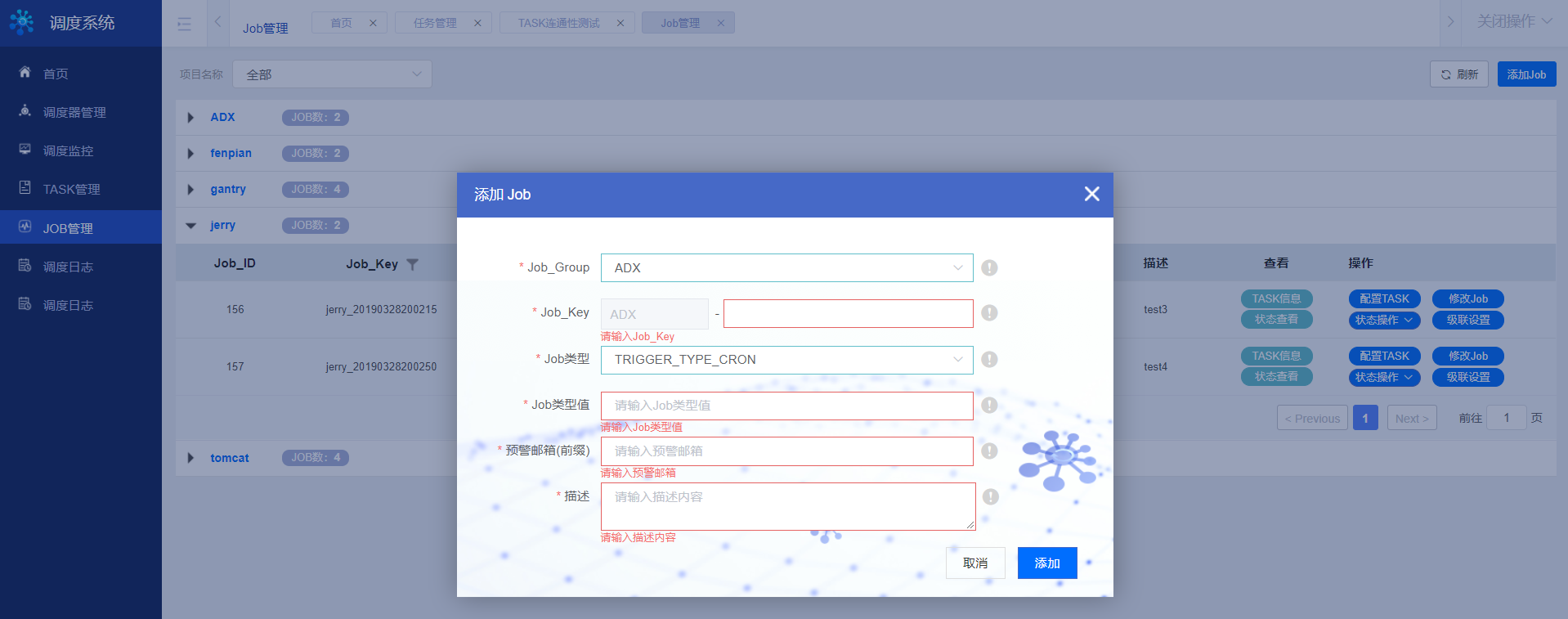Image resolution: width=1568 pixels, height=619 pixels.
Task: Open the Job类型 TRIGGER_TYPE_CRON dropdown
Action: (x=786, y=360)
